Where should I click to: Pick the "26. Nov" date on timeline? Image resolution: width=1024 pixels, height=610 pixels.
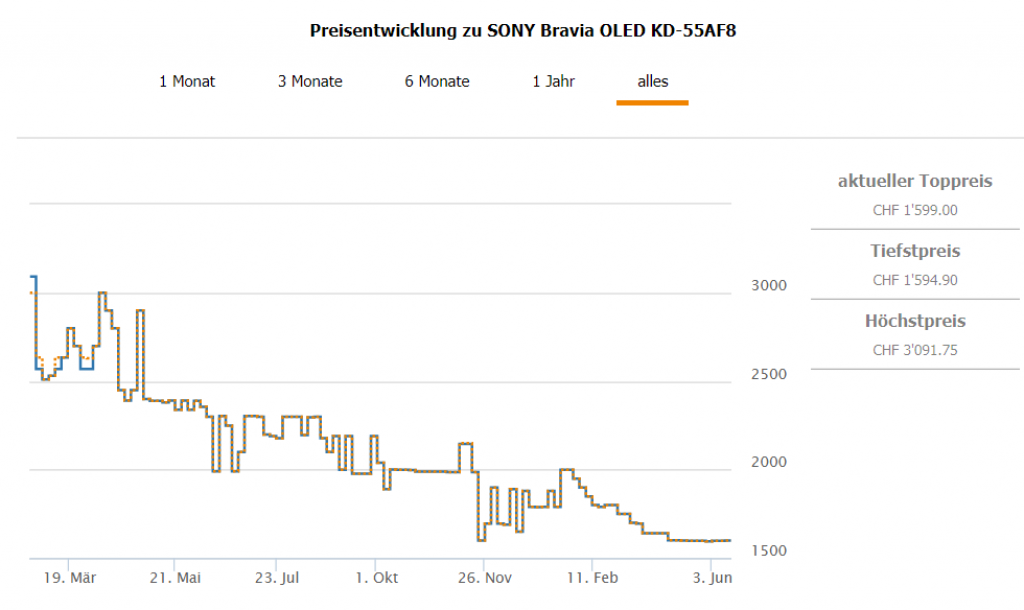pos(485,578)
